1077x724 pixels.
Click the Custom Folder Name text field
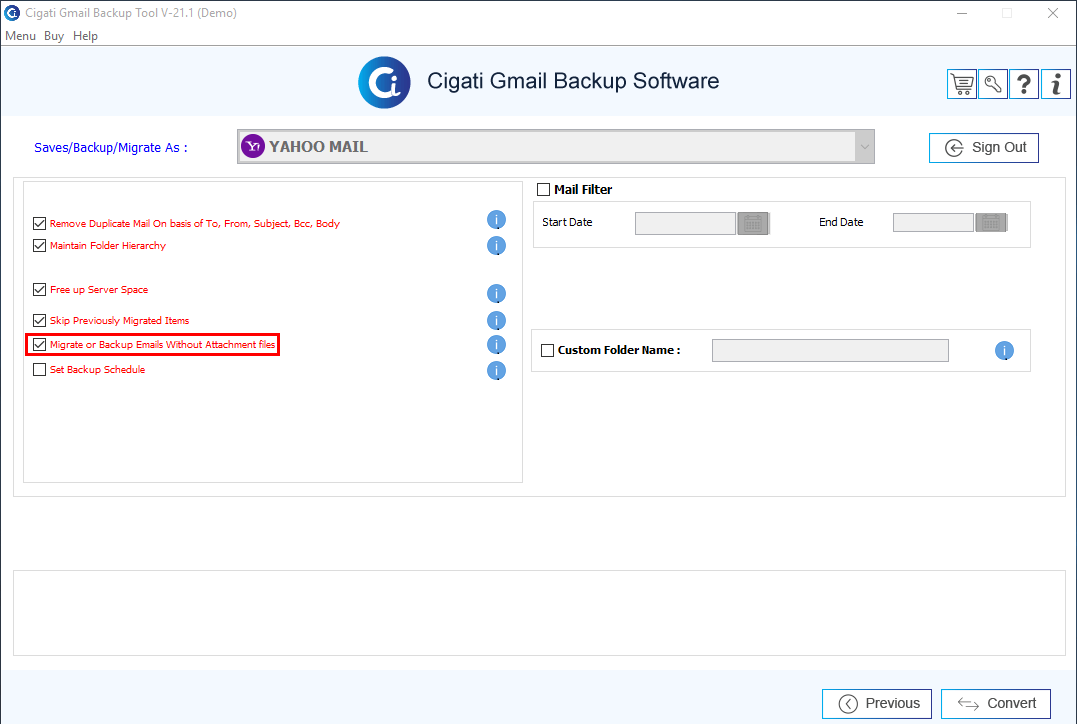[830, 350]
